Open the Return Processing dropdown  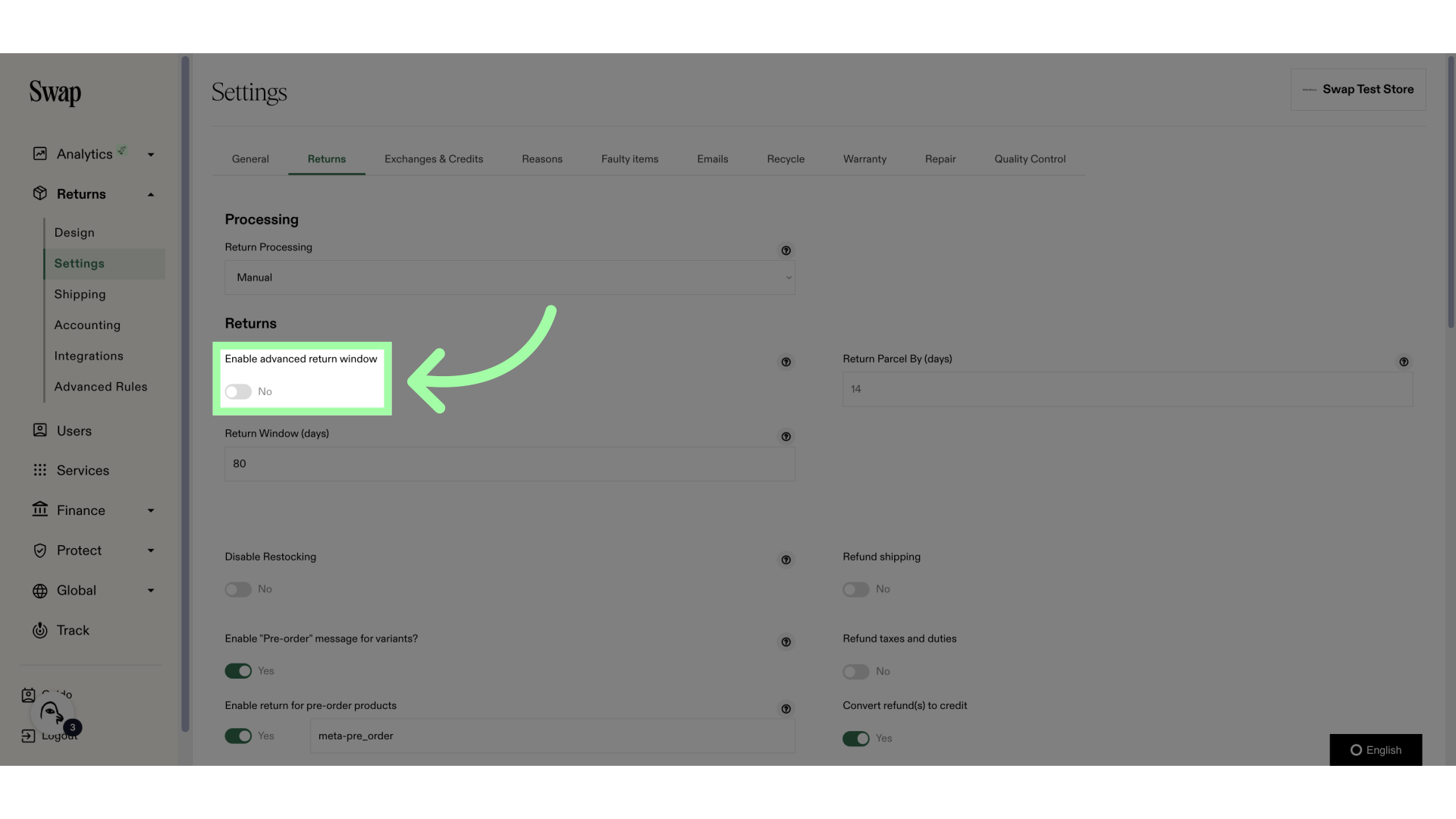pyautogui.click(x=510, y=277)
